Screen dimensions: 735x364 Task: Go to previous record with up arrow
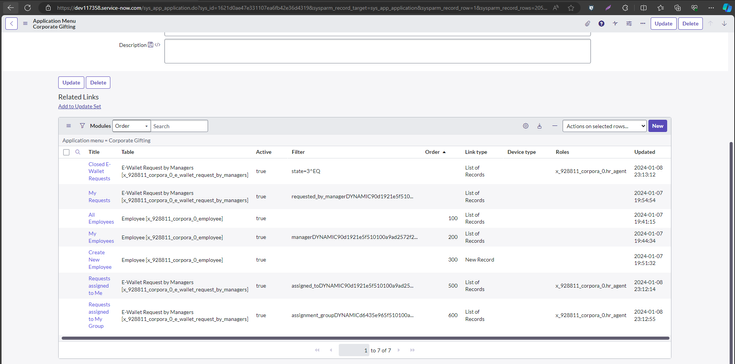711,23
